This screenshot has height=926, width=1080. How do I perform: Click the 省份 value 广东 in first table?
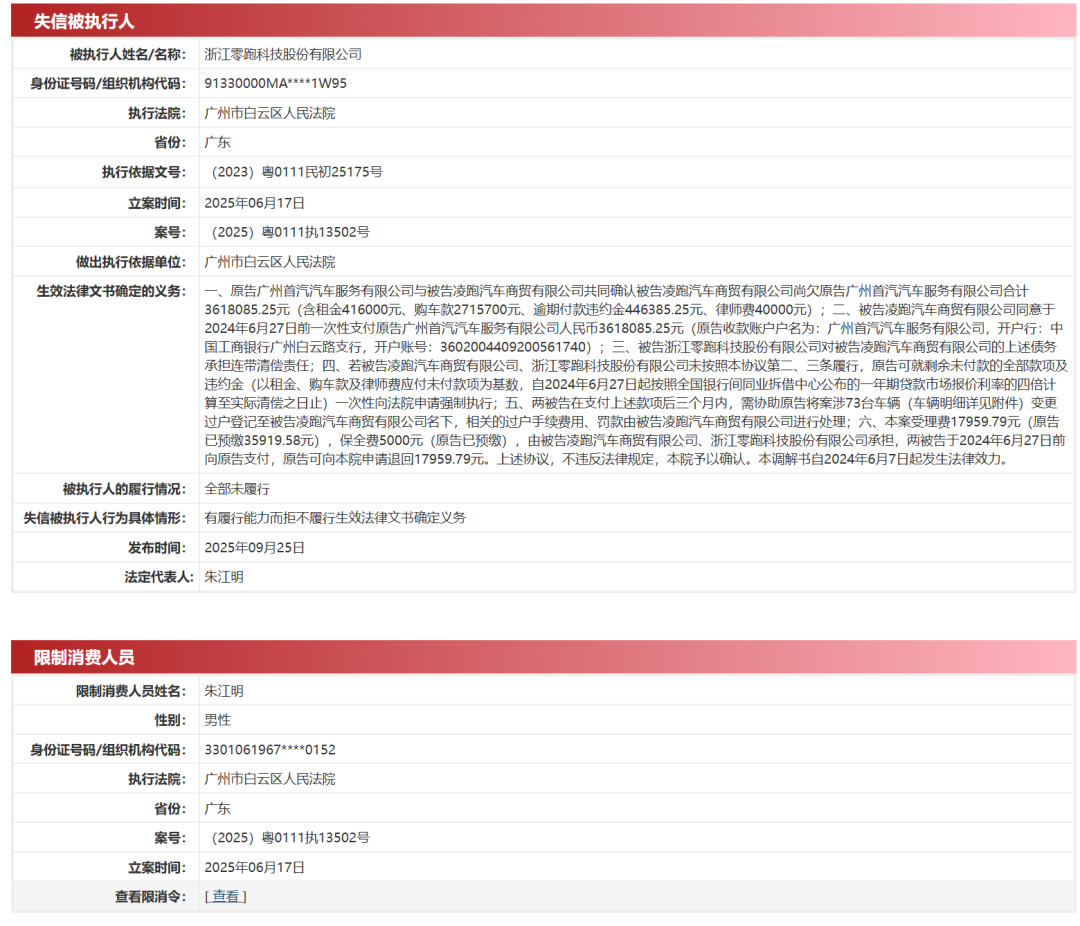point(217,142)
